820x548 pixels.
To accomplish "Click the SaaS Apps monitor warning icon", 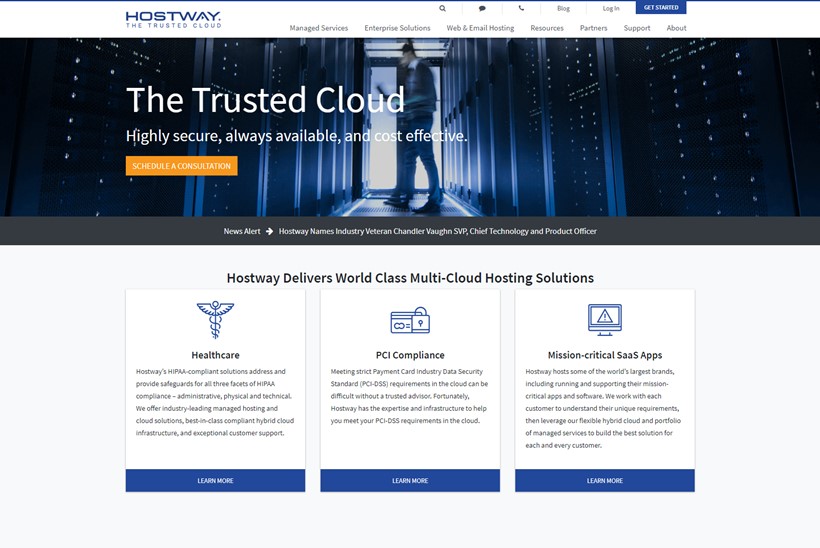I will [x=605, y=319].
